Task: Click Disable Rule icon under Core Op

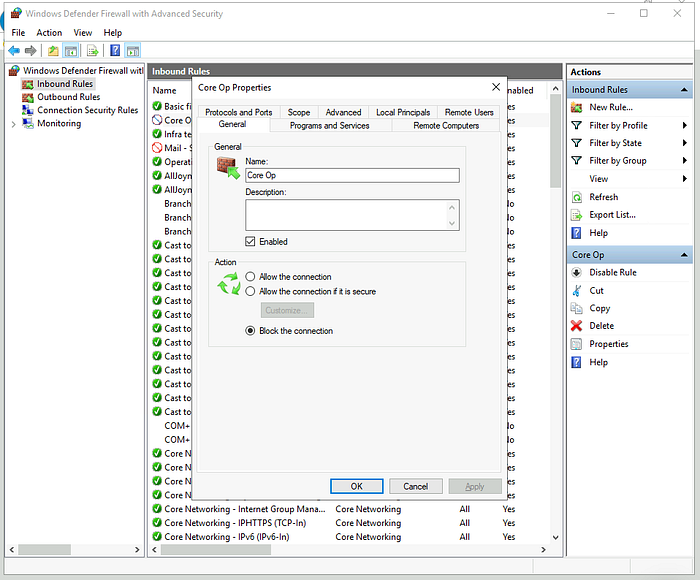Action: tap(576, 272)
